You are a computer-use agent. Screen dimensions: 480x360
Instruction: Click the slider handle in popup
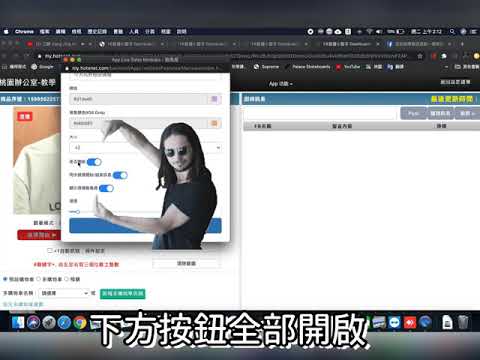pos(77,212)
